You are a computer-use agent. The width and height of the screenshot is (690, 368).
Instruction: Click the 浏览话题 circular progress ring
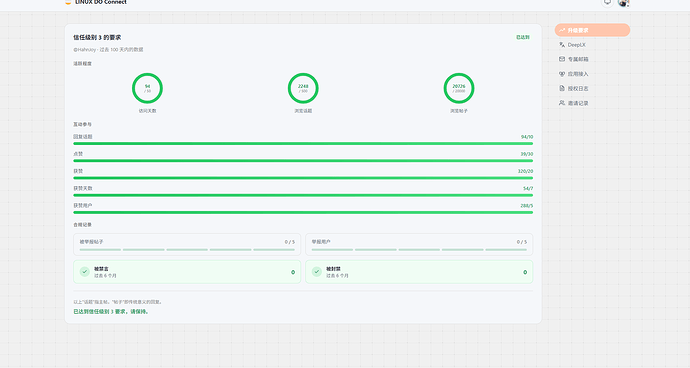click(x=303, y=88)
